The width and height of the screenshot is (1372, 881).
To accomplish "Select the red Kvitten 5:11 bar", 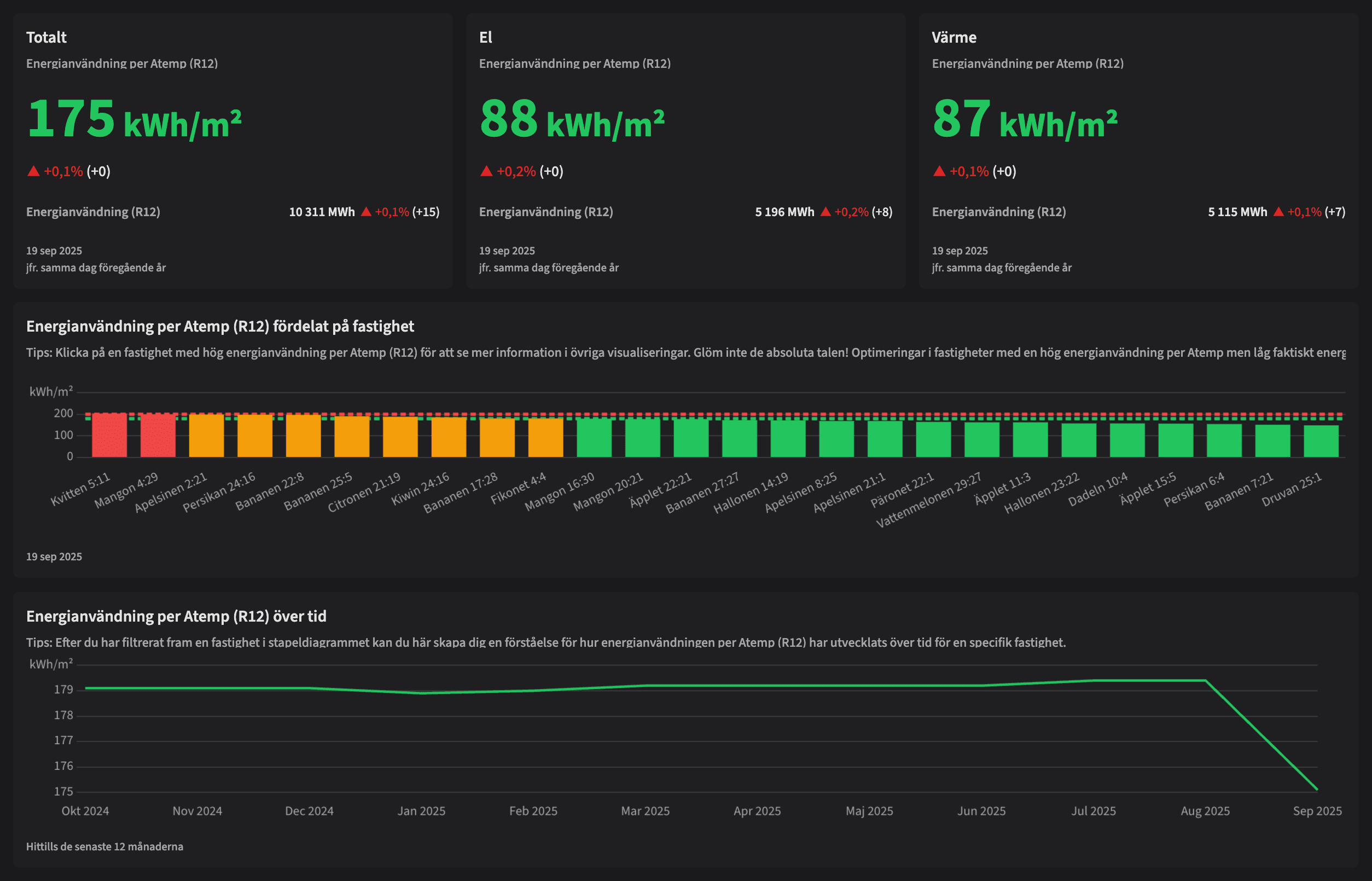I will (x=109, y=436).
